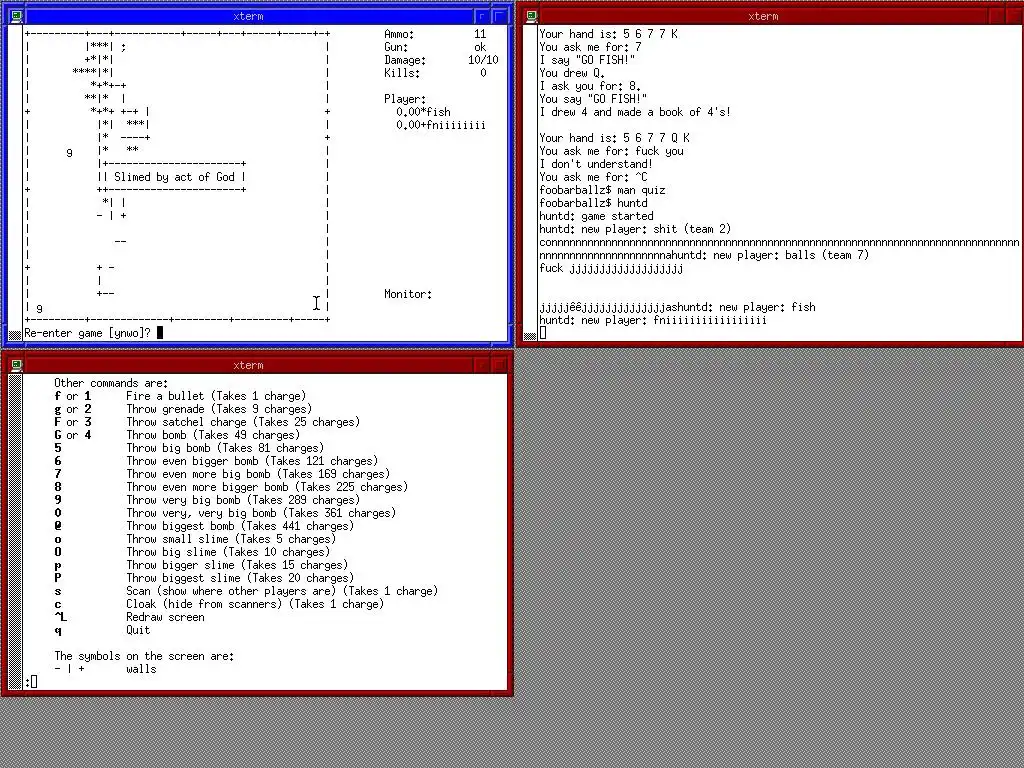
Task: Click the 'Throw biggest slime (Takes 20 charges)' line
Action: click(240, 579)
